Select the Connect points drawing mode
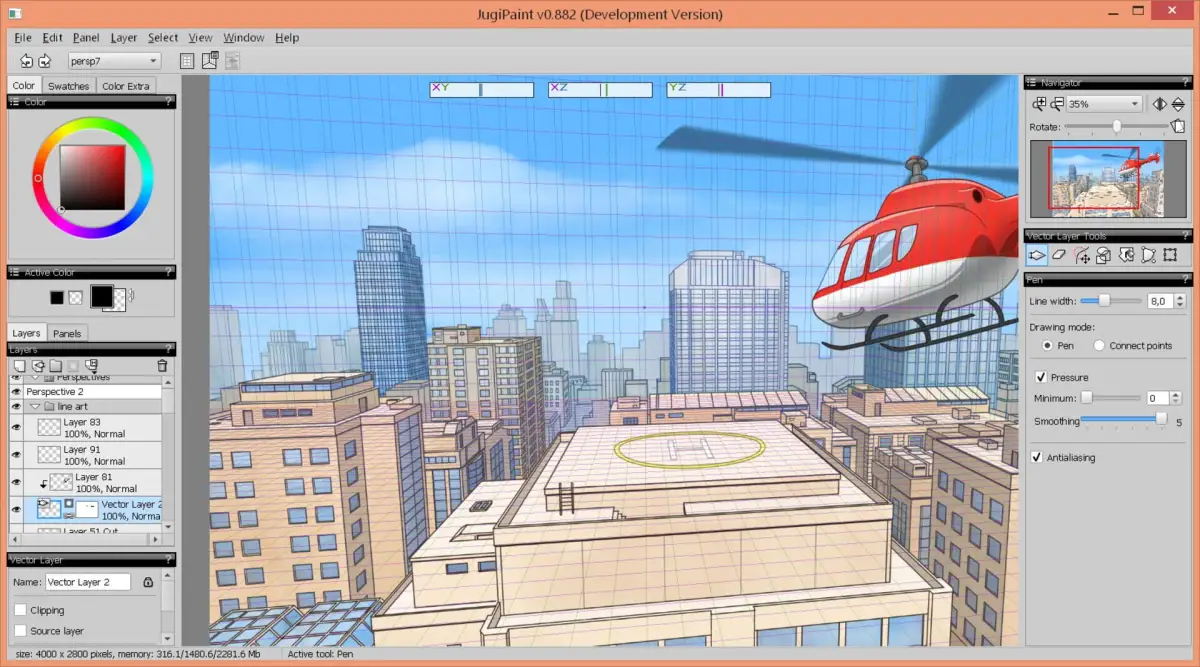The image size is (1200, 667). click(1099, 346)
